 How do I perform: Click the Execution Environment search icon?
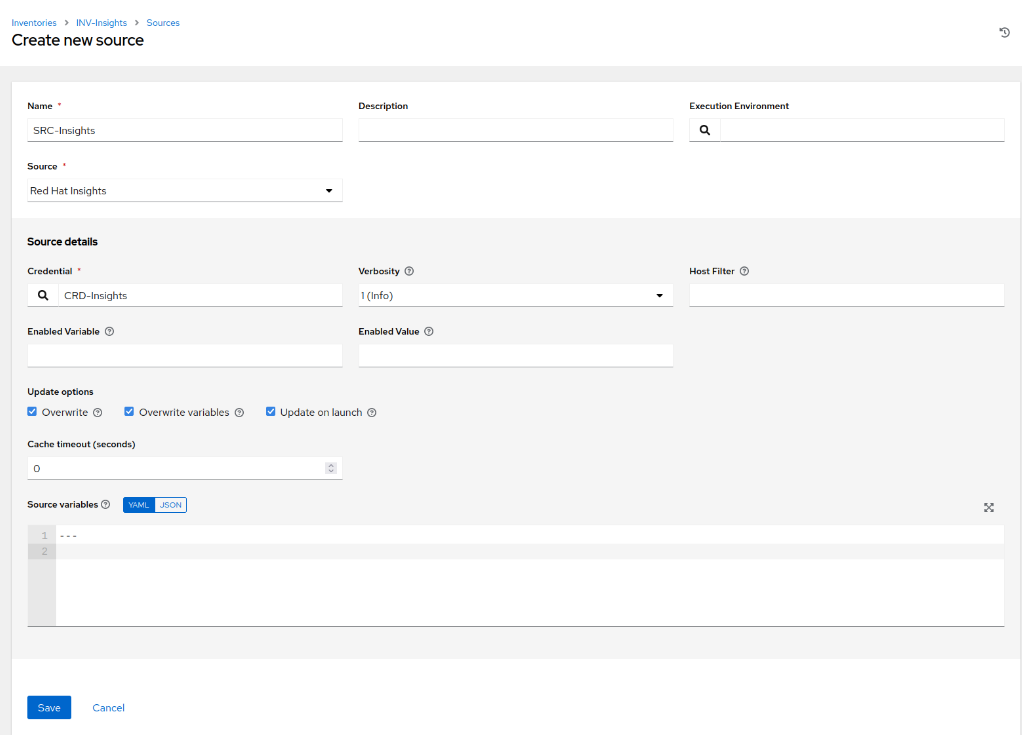705,130
